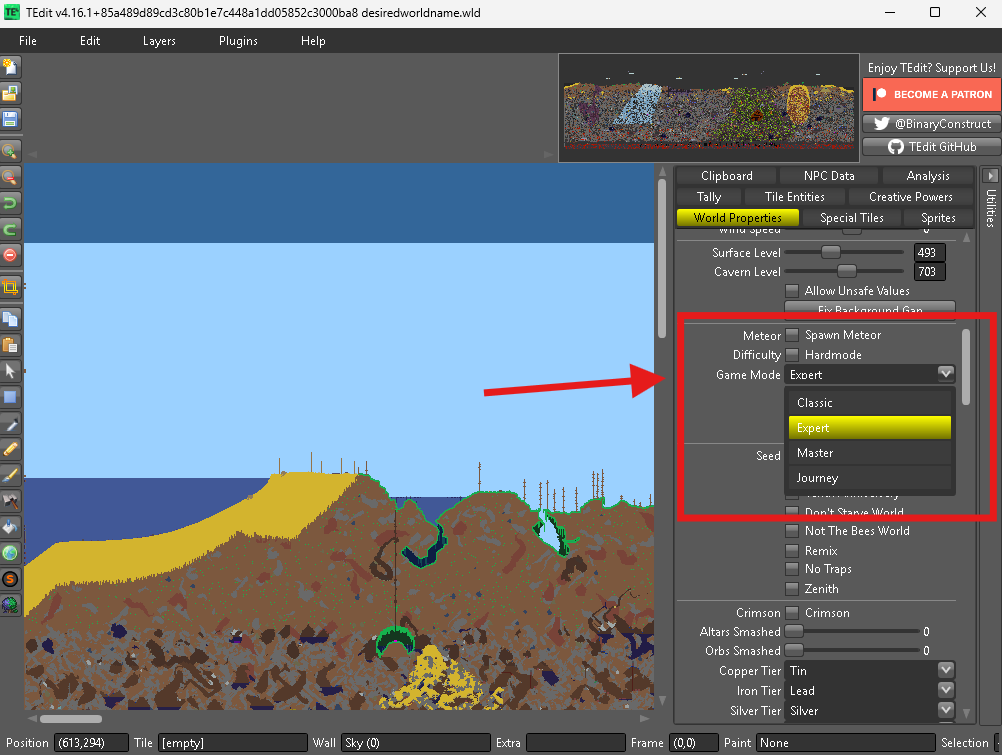This screenshot has height=755, width=1002.
Task: Toggle the Hardmode checkbox
Action: tap(792, 354)
